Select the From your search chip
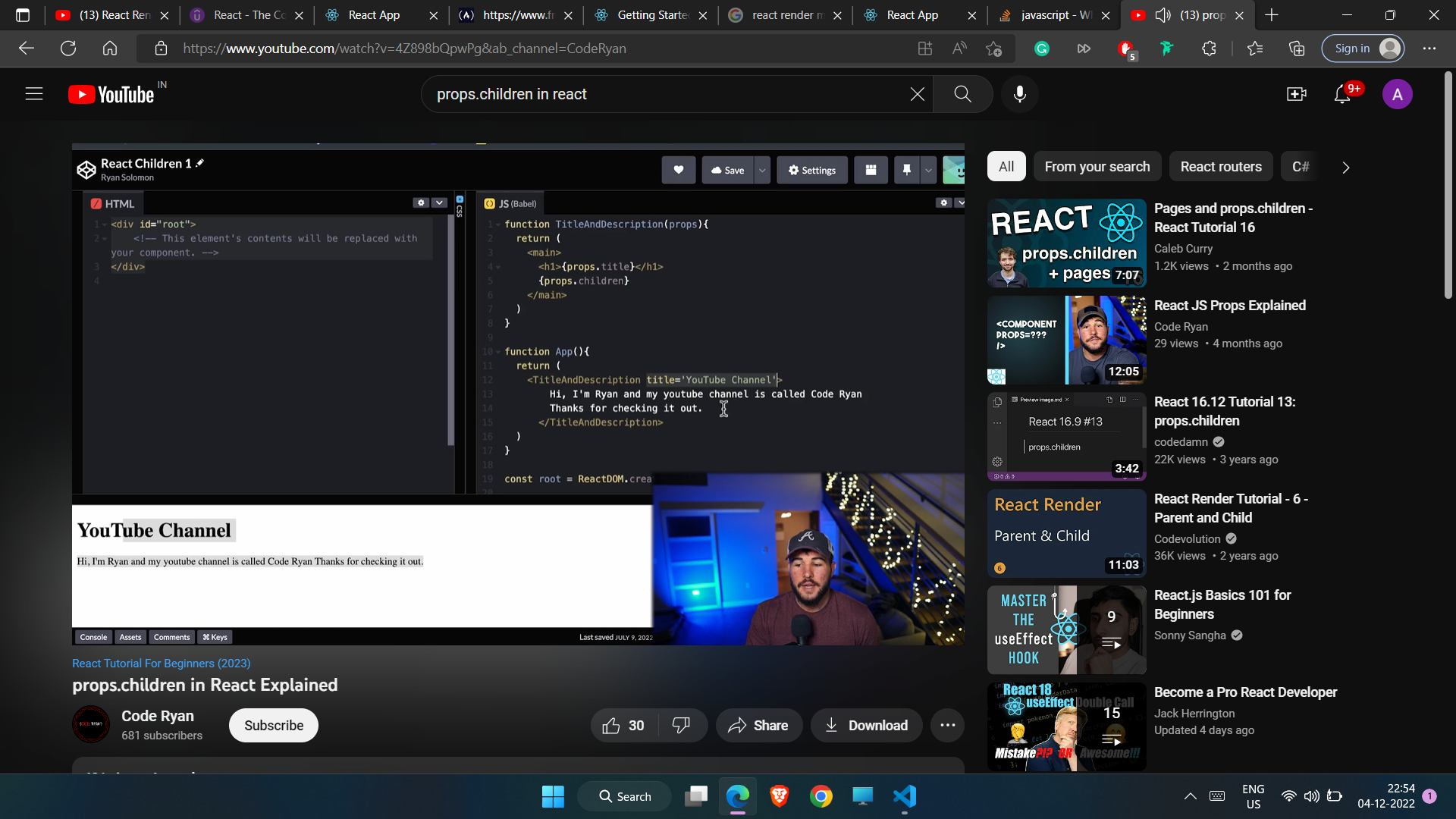The width and height of the screenshot is (1456, 819). pyautogui.click(x=1097, y=167)
